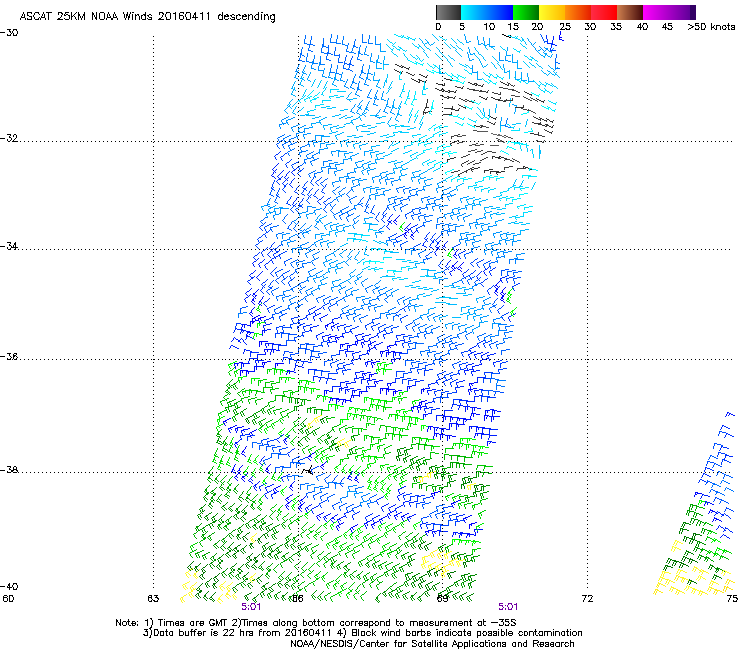This screenshot has width=740, height=650.
Task: Click the '25' label under the color scale
Action: [565, 27]
